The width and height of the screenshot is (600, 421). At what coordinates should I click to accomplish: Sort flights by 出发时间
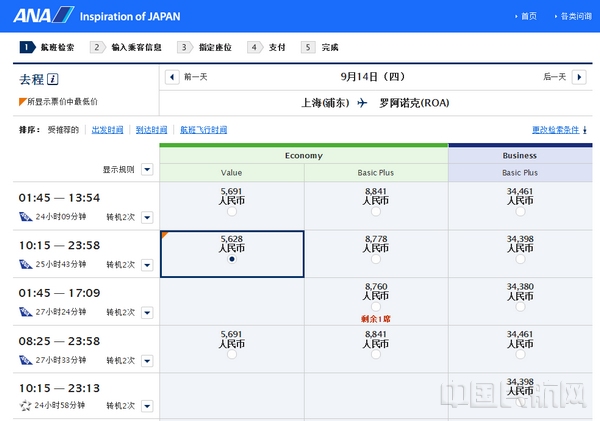pyautogui.click(x=108, y=130)
